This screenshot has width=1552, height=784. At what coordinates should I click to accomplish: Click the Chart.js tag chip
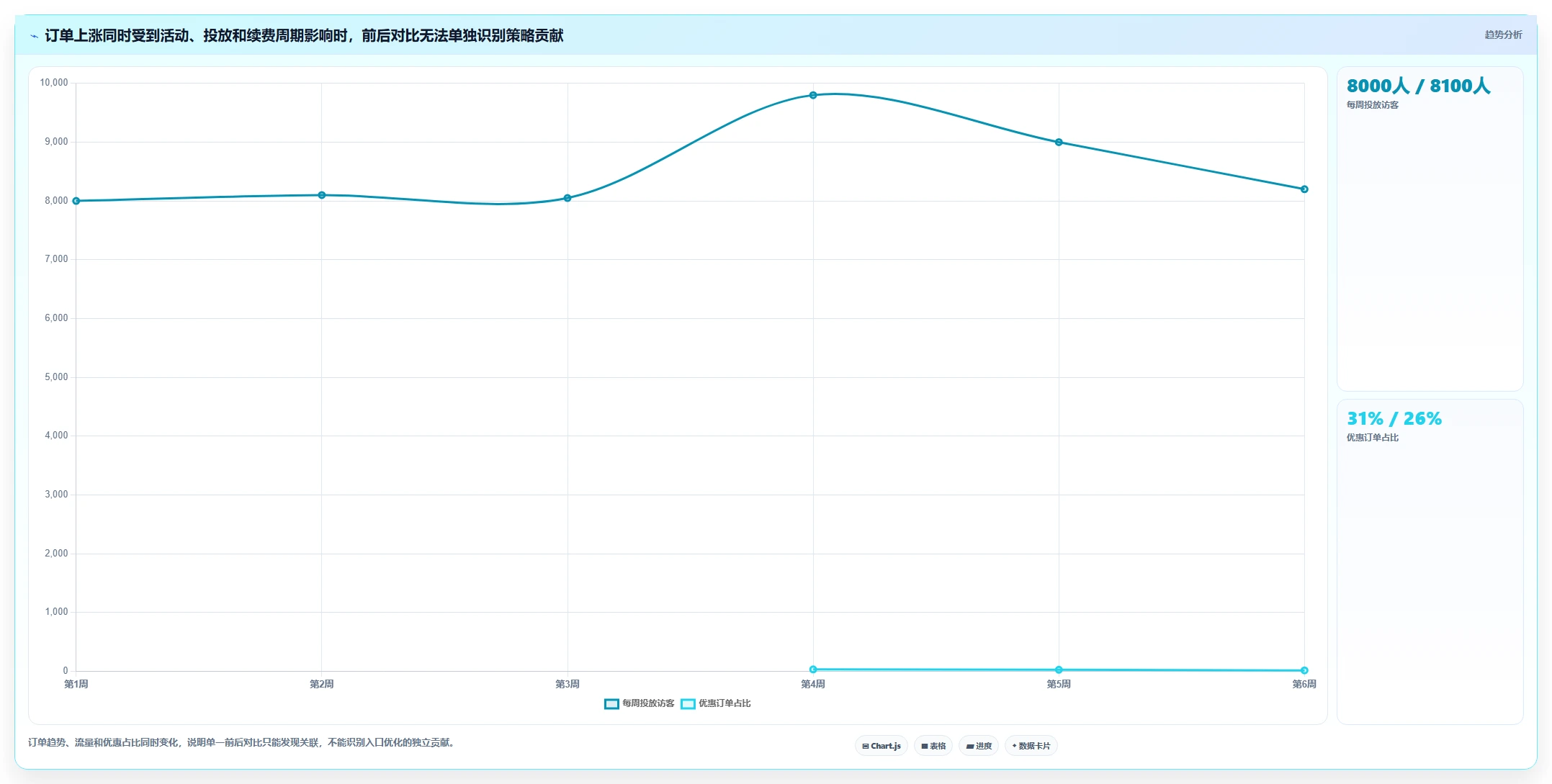tap(882, 746)
